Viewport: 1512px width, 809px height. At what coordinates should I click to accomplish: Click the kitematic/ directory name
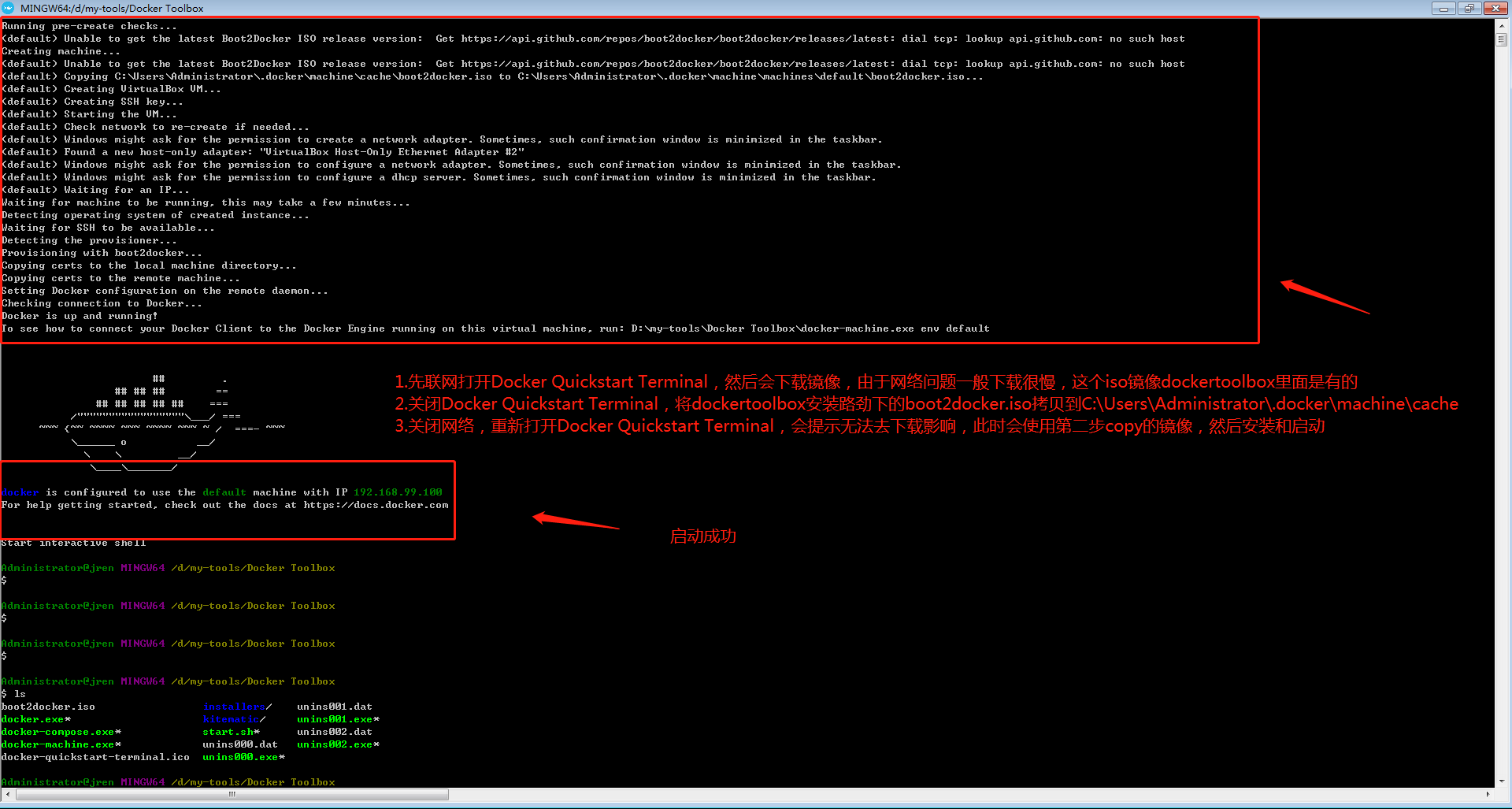tap(232, 719)
